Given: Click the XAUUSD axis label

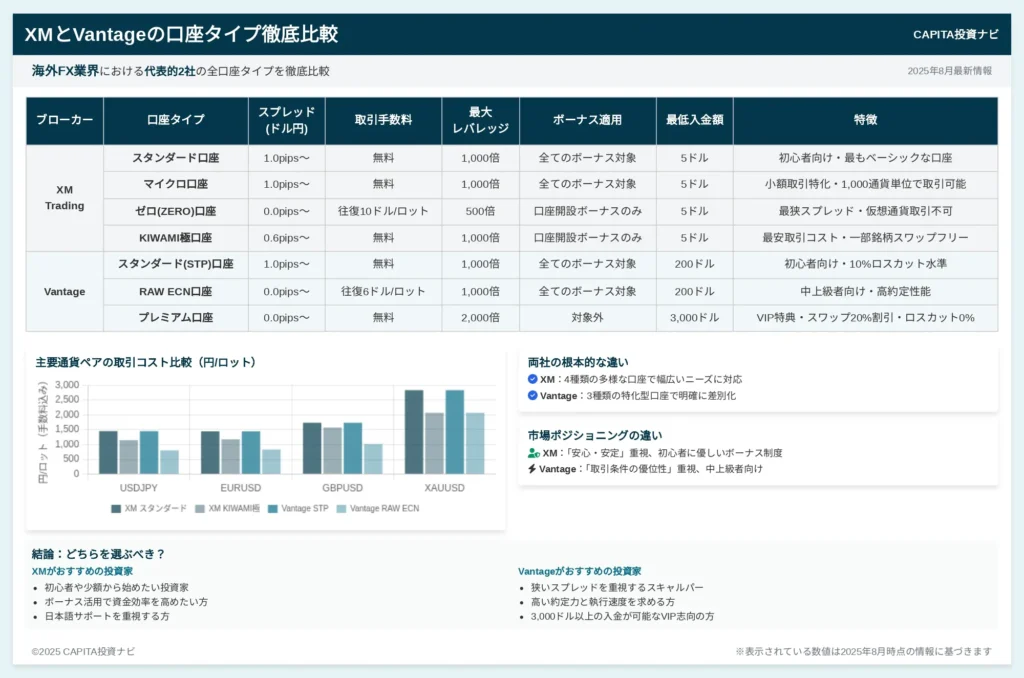Looking at the screenshot, I should 444,488.
